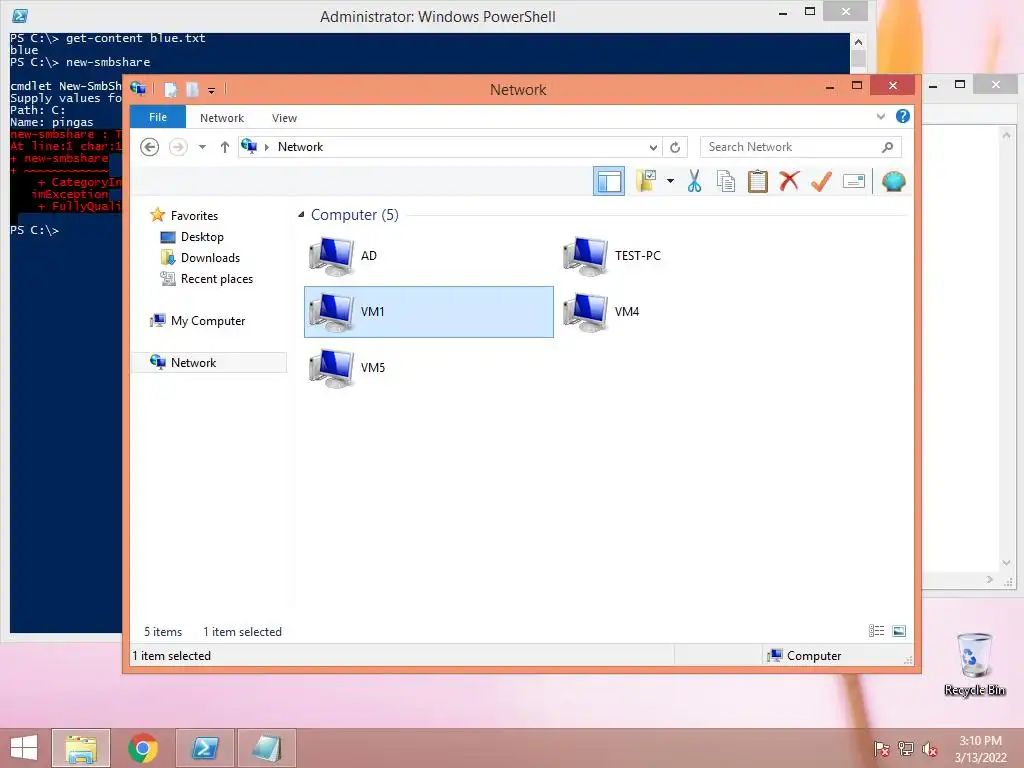This screenshot has height=768, width=1024.
Task: Click the forward navigation arrow
Action: (x=178, y=147)
